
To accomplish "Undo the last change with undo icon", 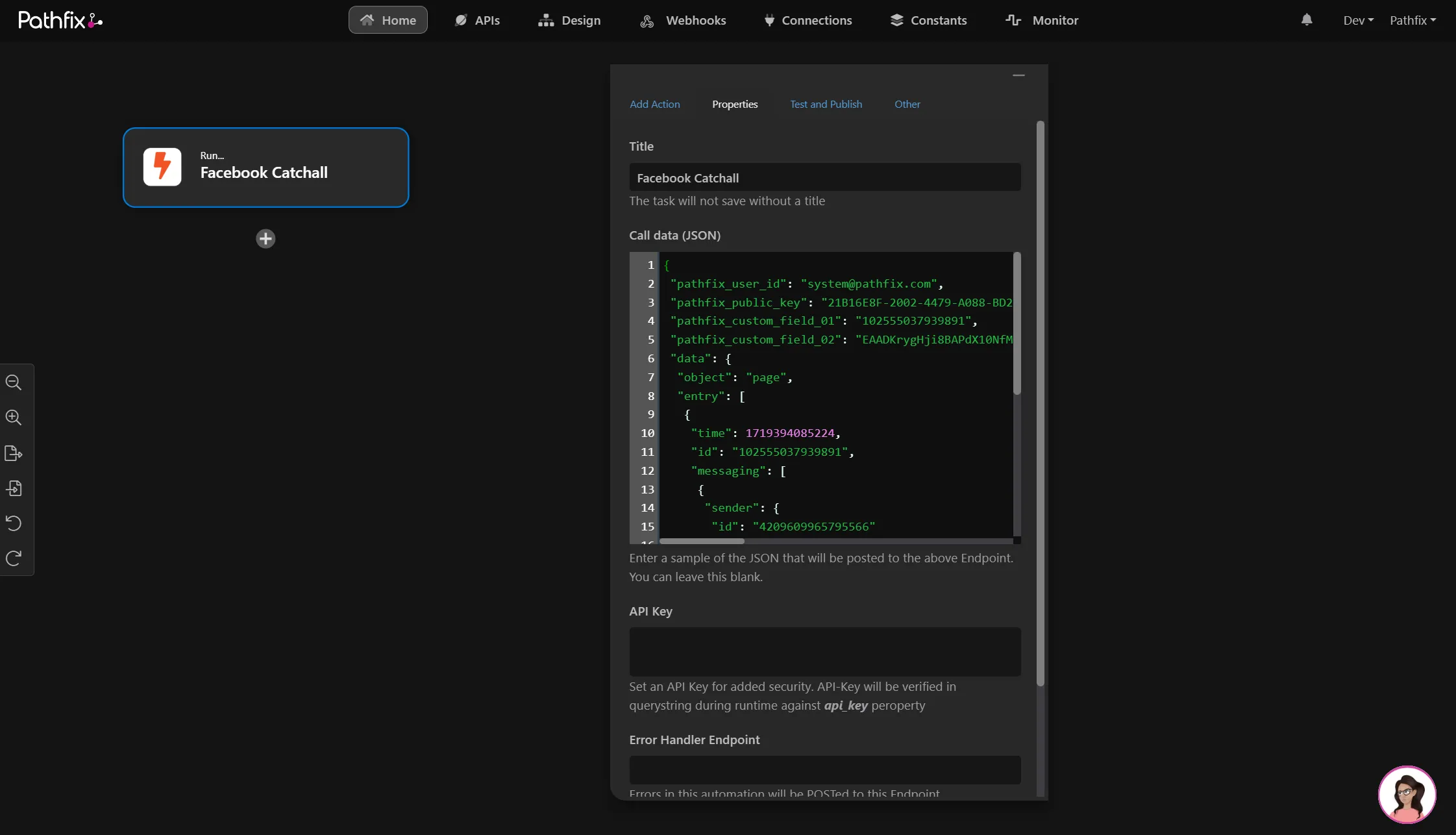I will tap(14, 523).
